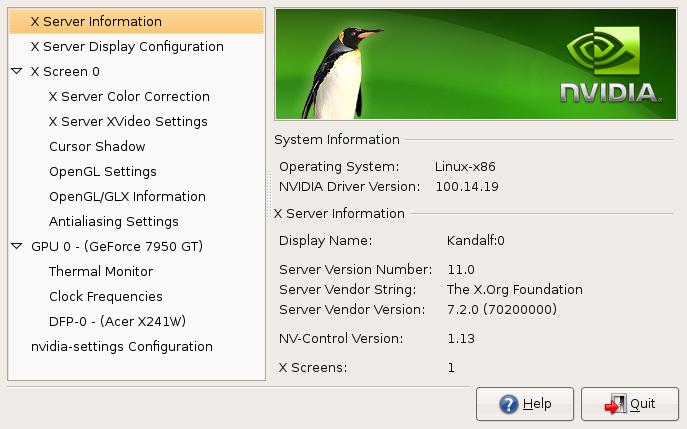Click the blue question mark Help icon

click(508, 404)
